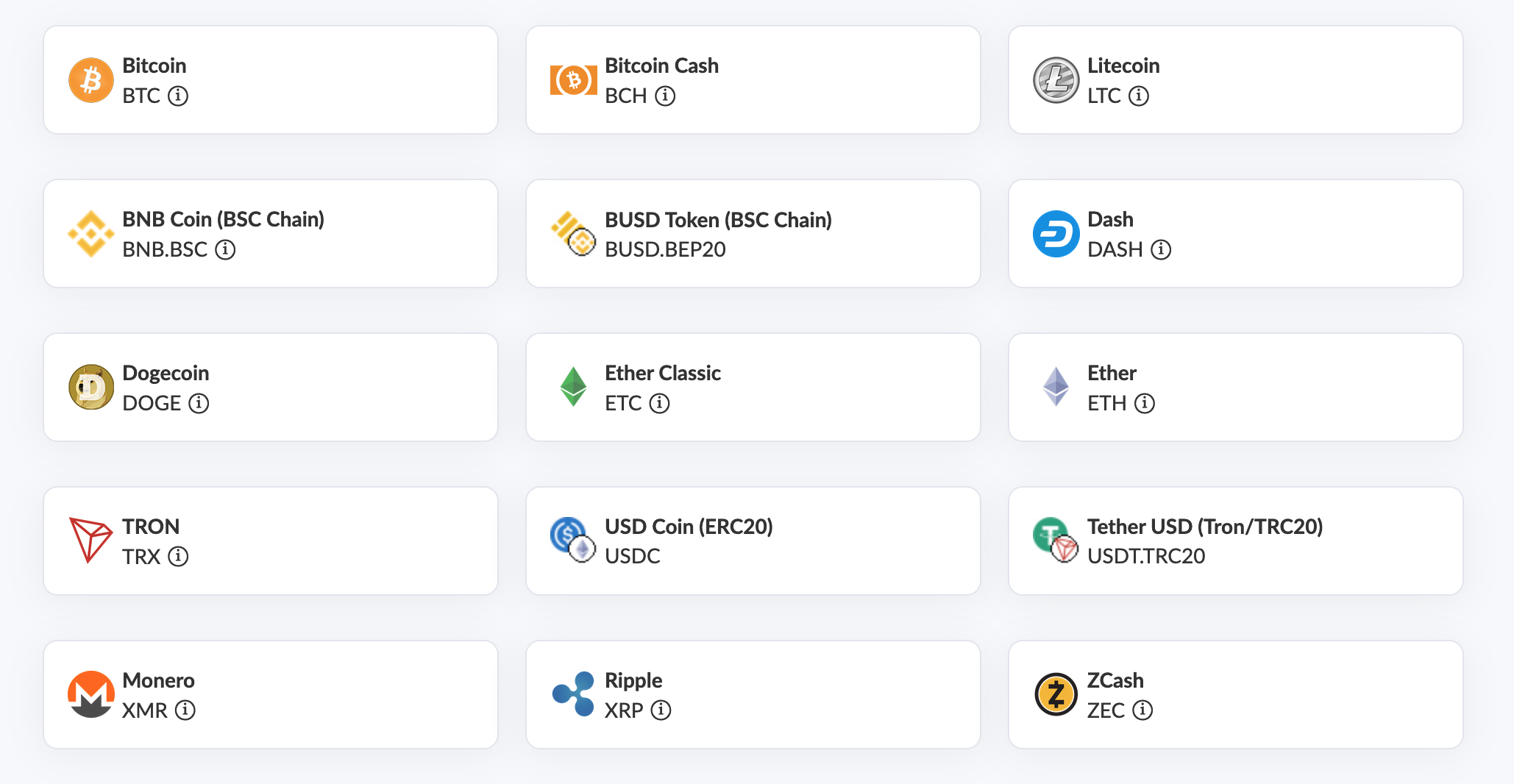Show info for ETH ticker
The image size is (1514, 784).
coord(1145,403)
